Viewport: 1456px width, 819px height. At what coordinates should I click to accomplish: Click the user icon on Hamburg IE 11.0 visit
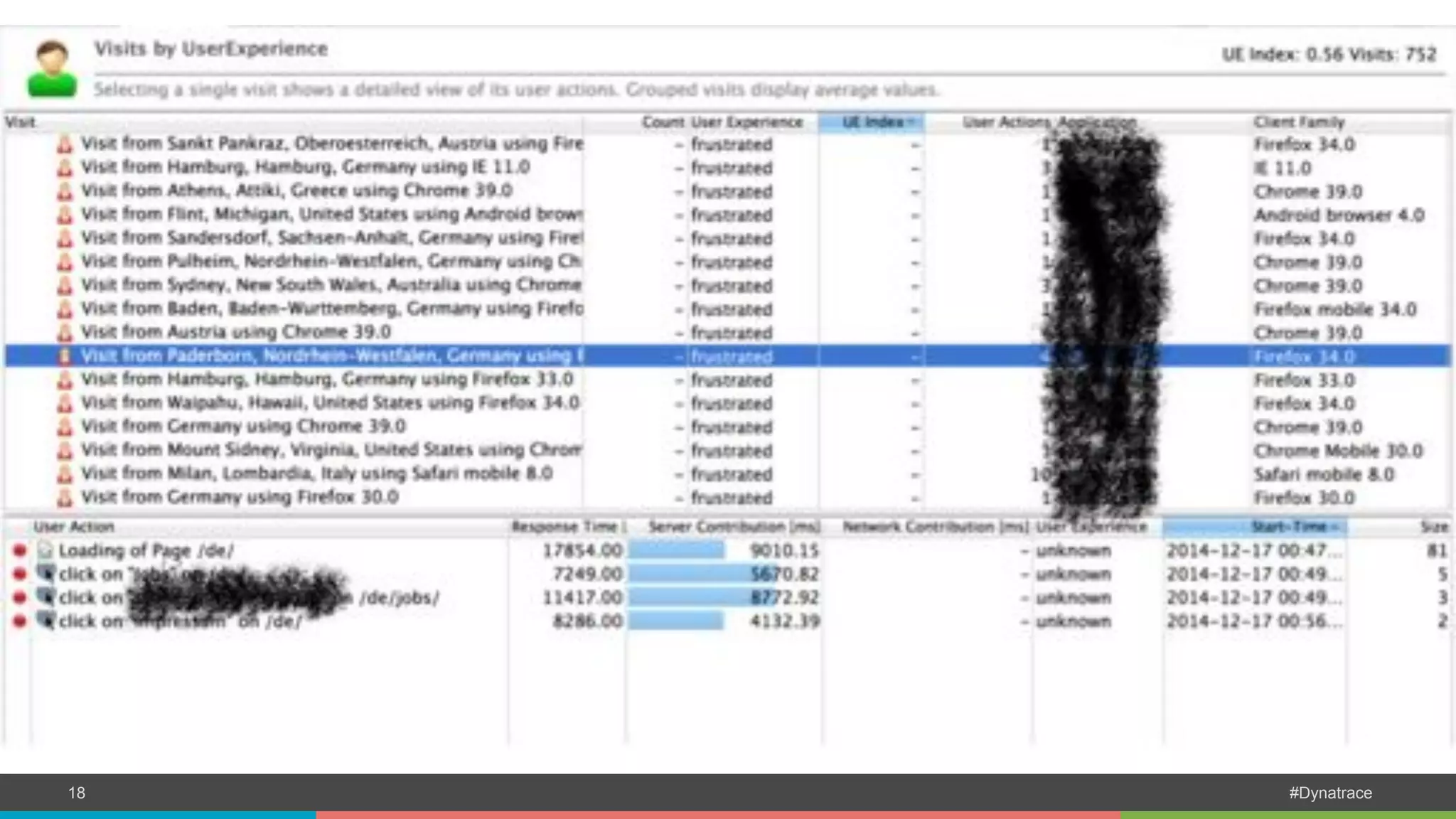click(x=65, y=168)
